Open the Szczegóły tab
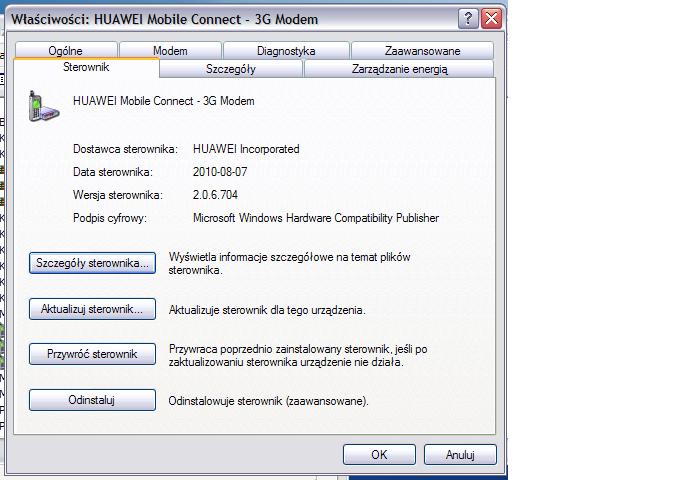The image size is (683, 480). coord(231,69)
